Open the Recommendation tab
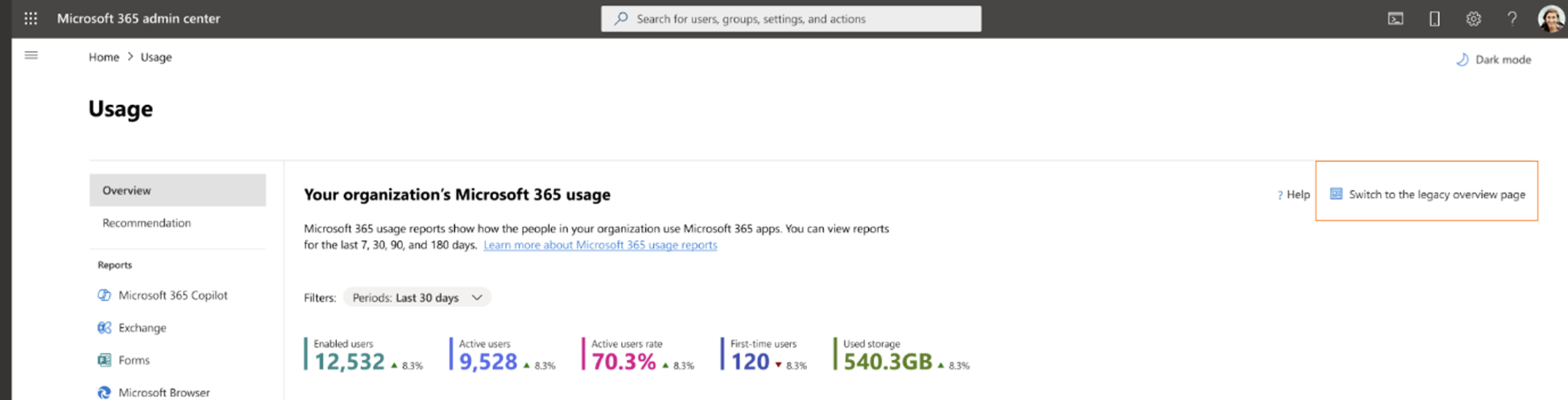Image resolution: width=1568 pixels, height=400 pixels. (x=146, y=223)
